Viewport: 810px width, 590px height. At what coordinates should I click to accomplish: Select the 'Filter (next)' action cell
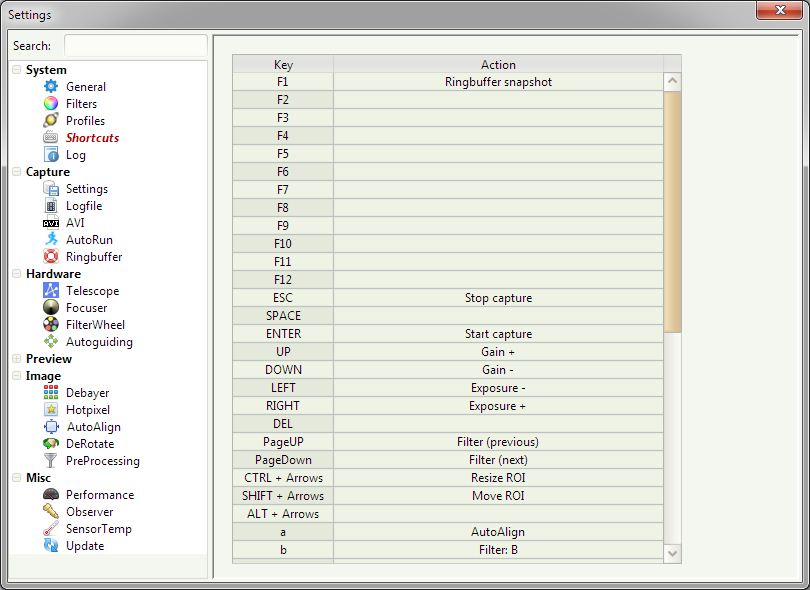click(499, 460)
